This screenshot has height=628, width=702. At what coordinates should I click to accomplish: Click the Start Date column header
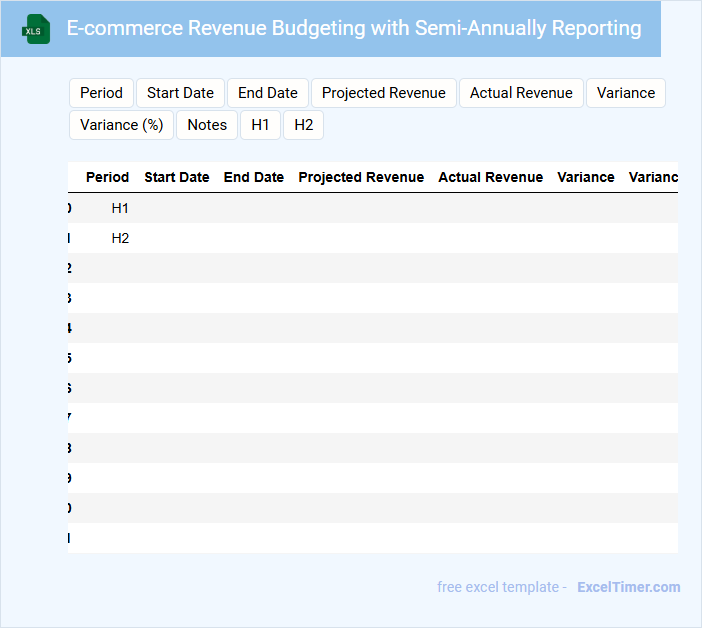point(177,177)
